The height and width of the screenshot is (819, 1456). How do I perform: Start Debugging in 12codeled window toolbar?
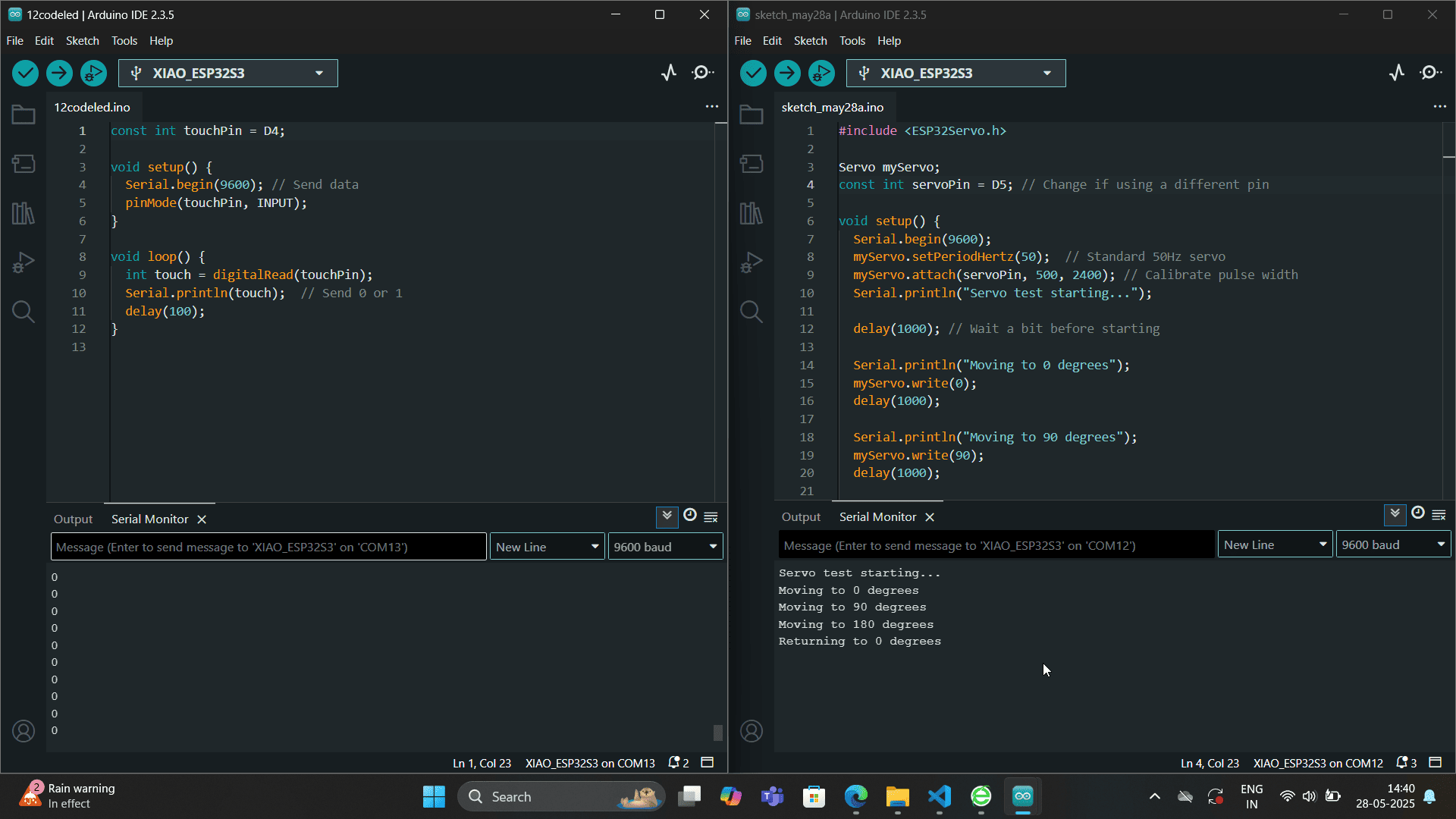click(x=93, y=73)
